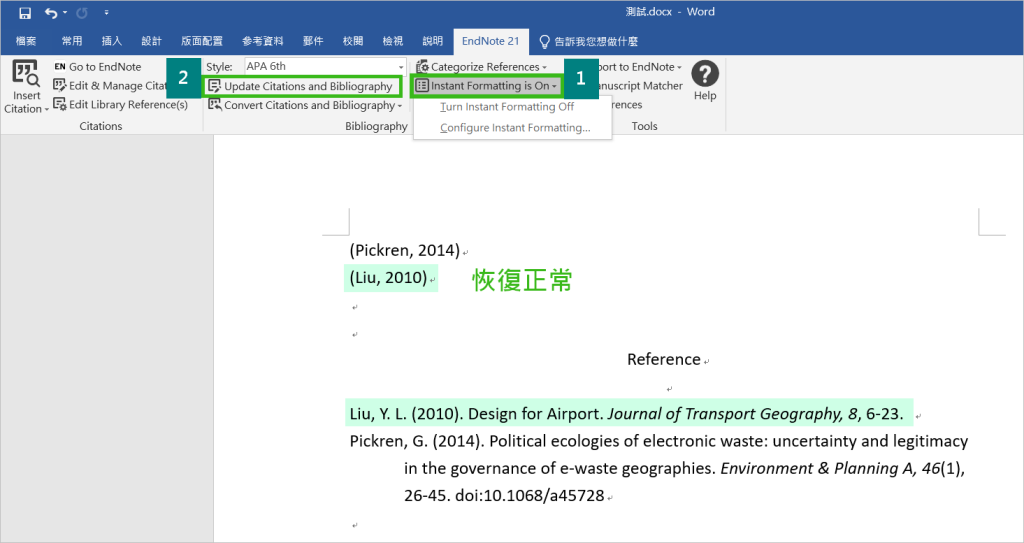Open Categorize References dropdown

(481, 67)
